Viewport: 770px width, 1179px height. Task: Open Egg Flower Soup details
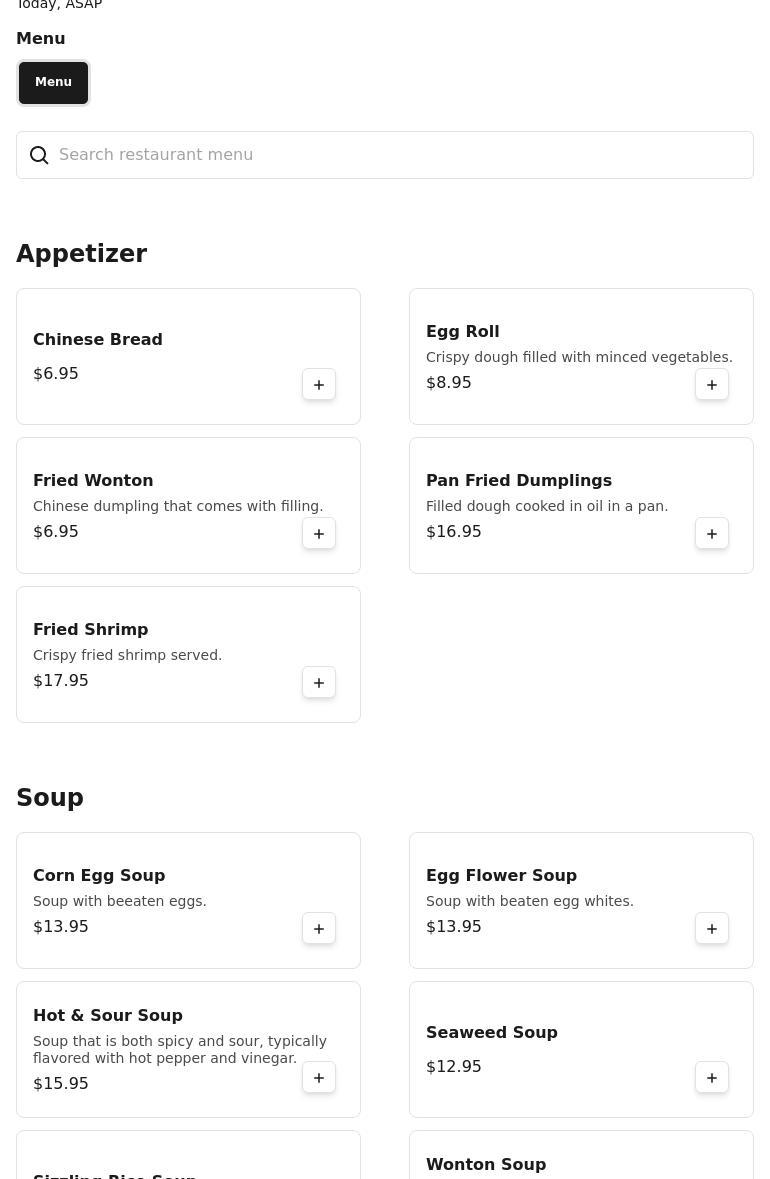pyautogui.click(x=501, y=876)
